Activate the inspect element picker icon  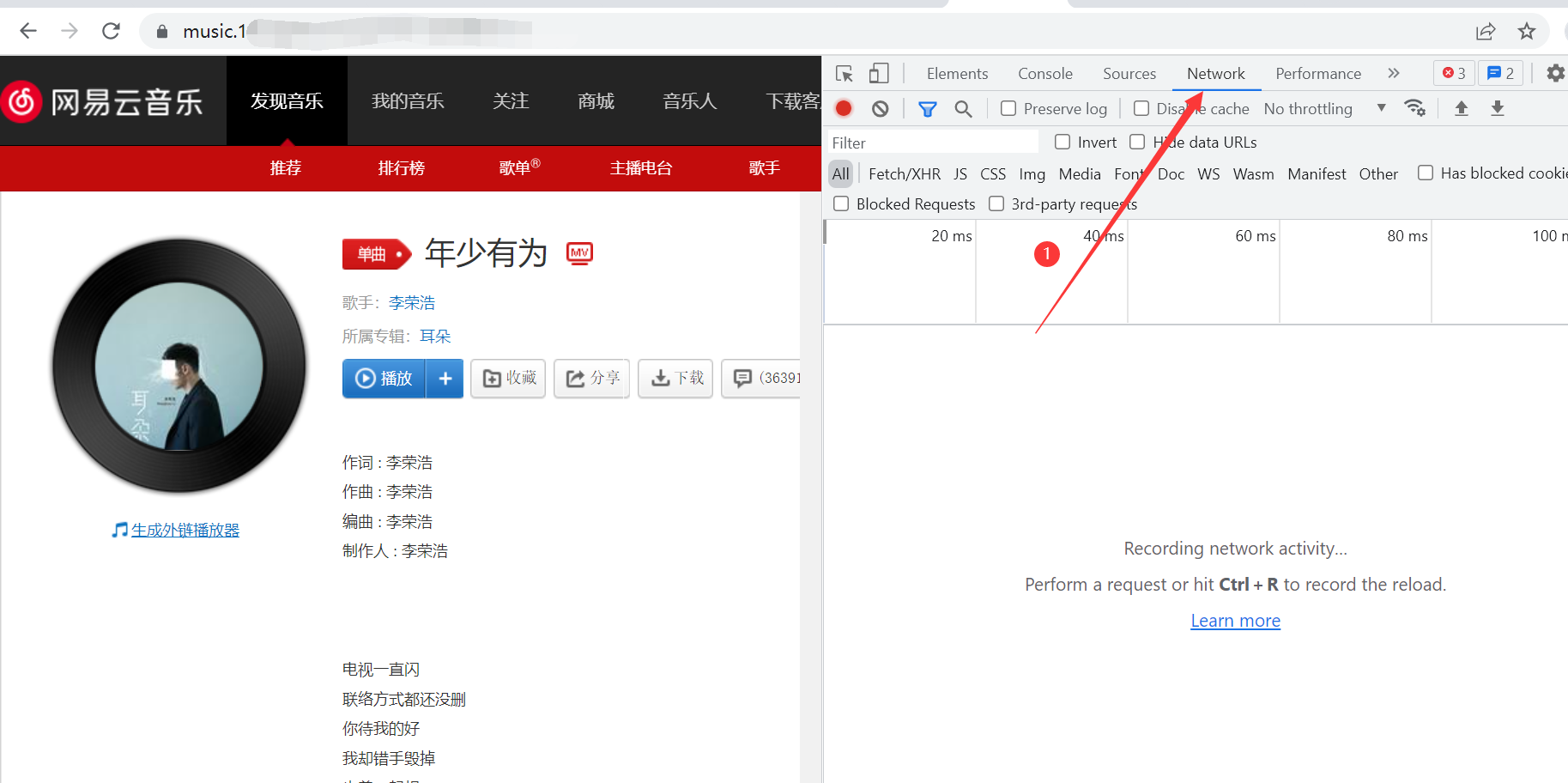[x=845, y=74]
